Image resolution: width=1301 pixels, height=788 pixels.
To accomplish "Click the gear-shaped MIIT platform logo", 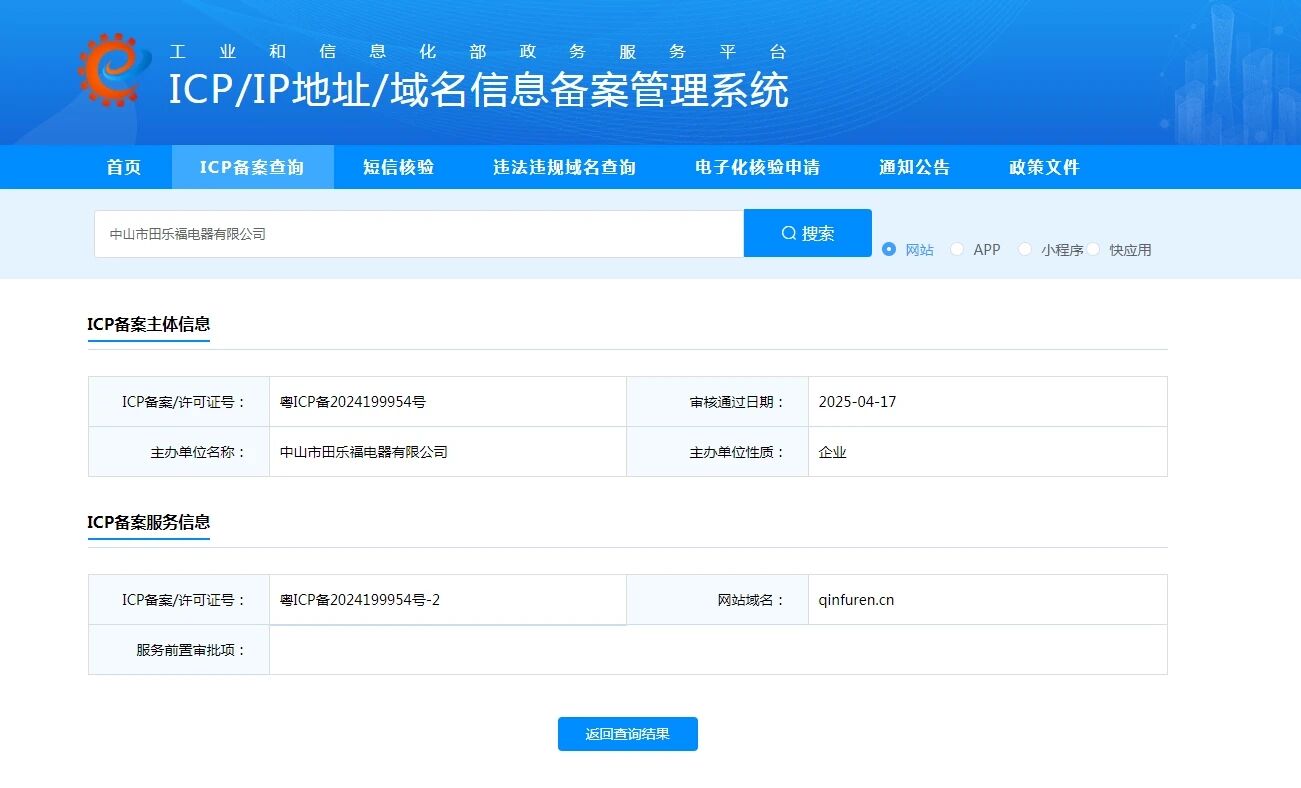I will 112,68.
